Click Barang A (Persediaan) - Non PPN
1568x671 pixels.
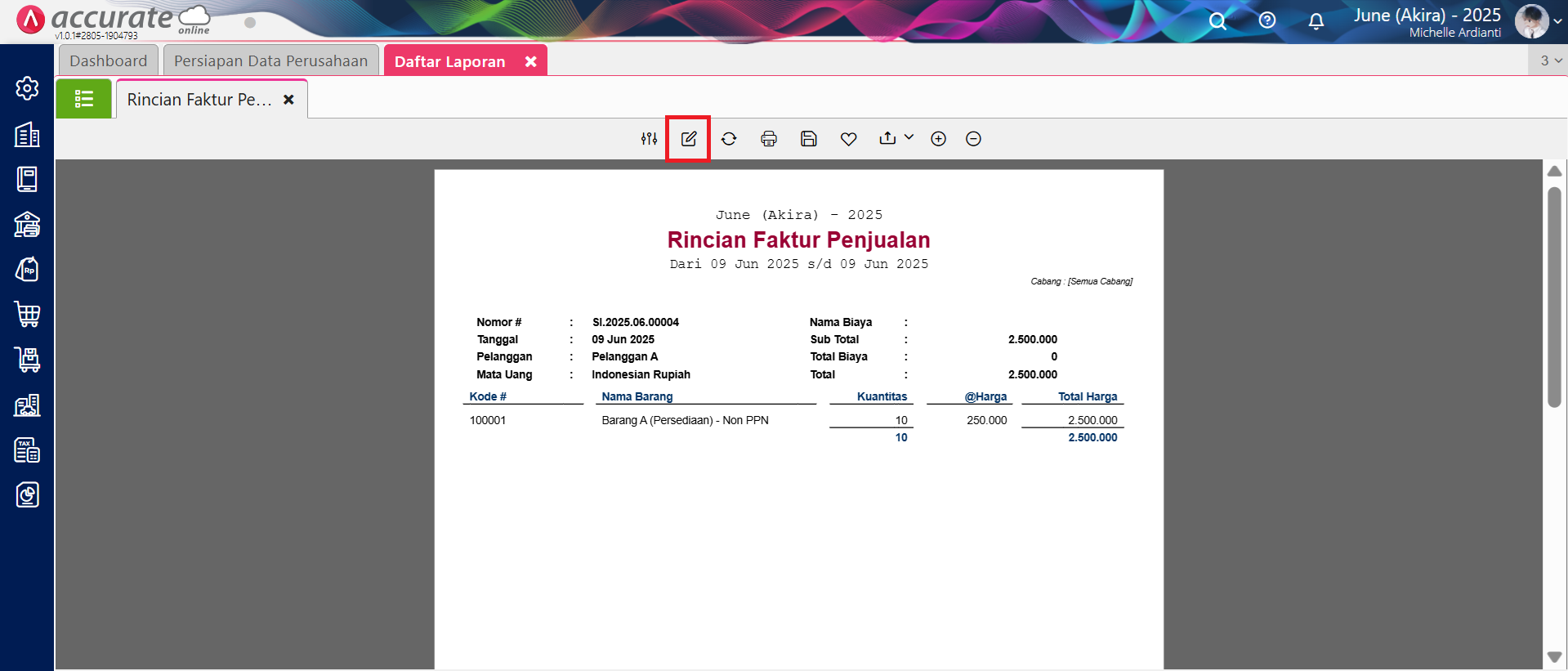pos(685,420)
